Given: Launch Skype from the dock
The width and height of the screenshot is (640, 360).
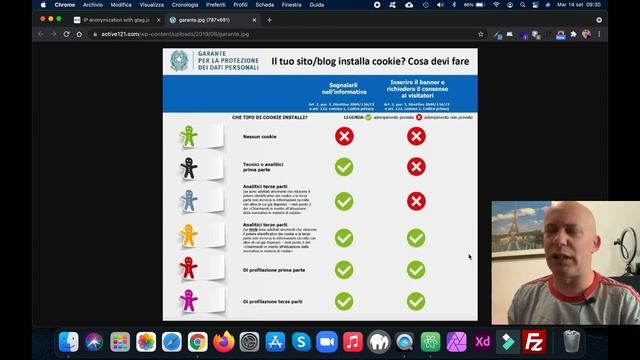Looking at the screenshot, I should 301,342.
